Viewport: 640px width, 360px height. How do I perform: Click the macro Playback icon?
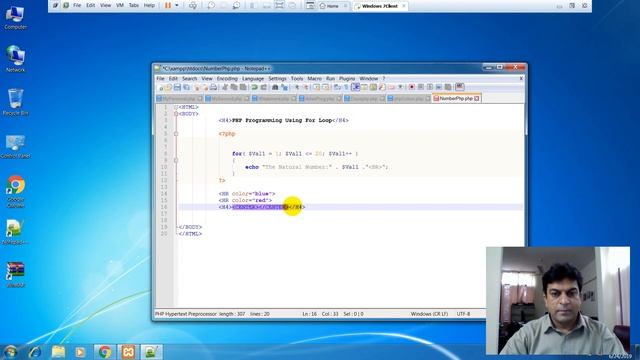point(430,87)
